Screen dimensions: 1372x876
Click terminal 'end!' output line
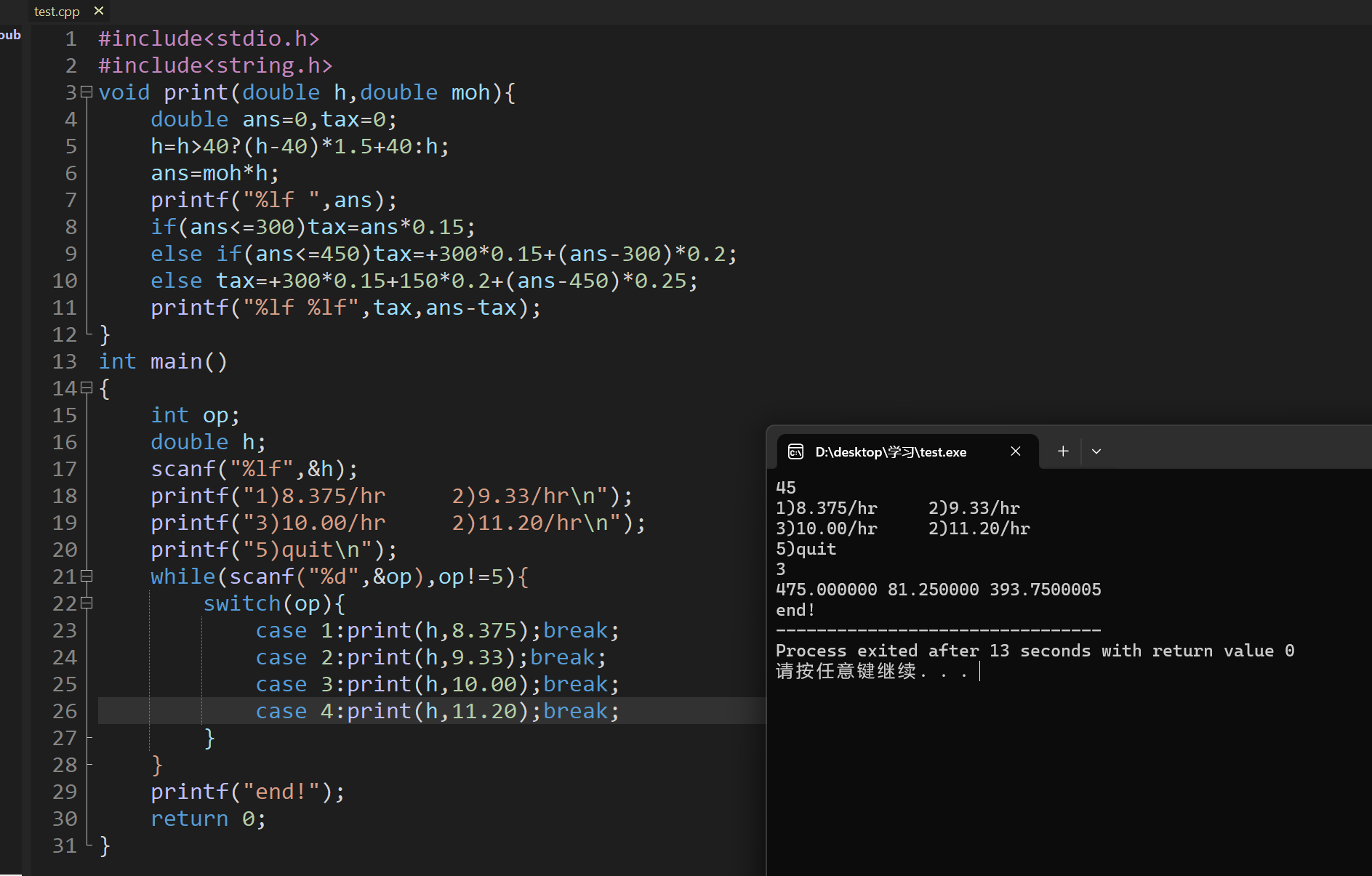point(795,610)
